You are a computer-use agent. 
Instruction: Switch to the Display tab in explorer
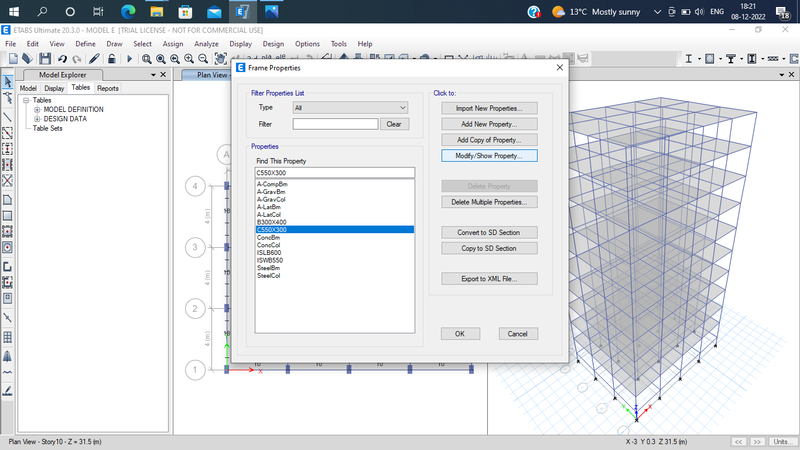coord(54,88)
